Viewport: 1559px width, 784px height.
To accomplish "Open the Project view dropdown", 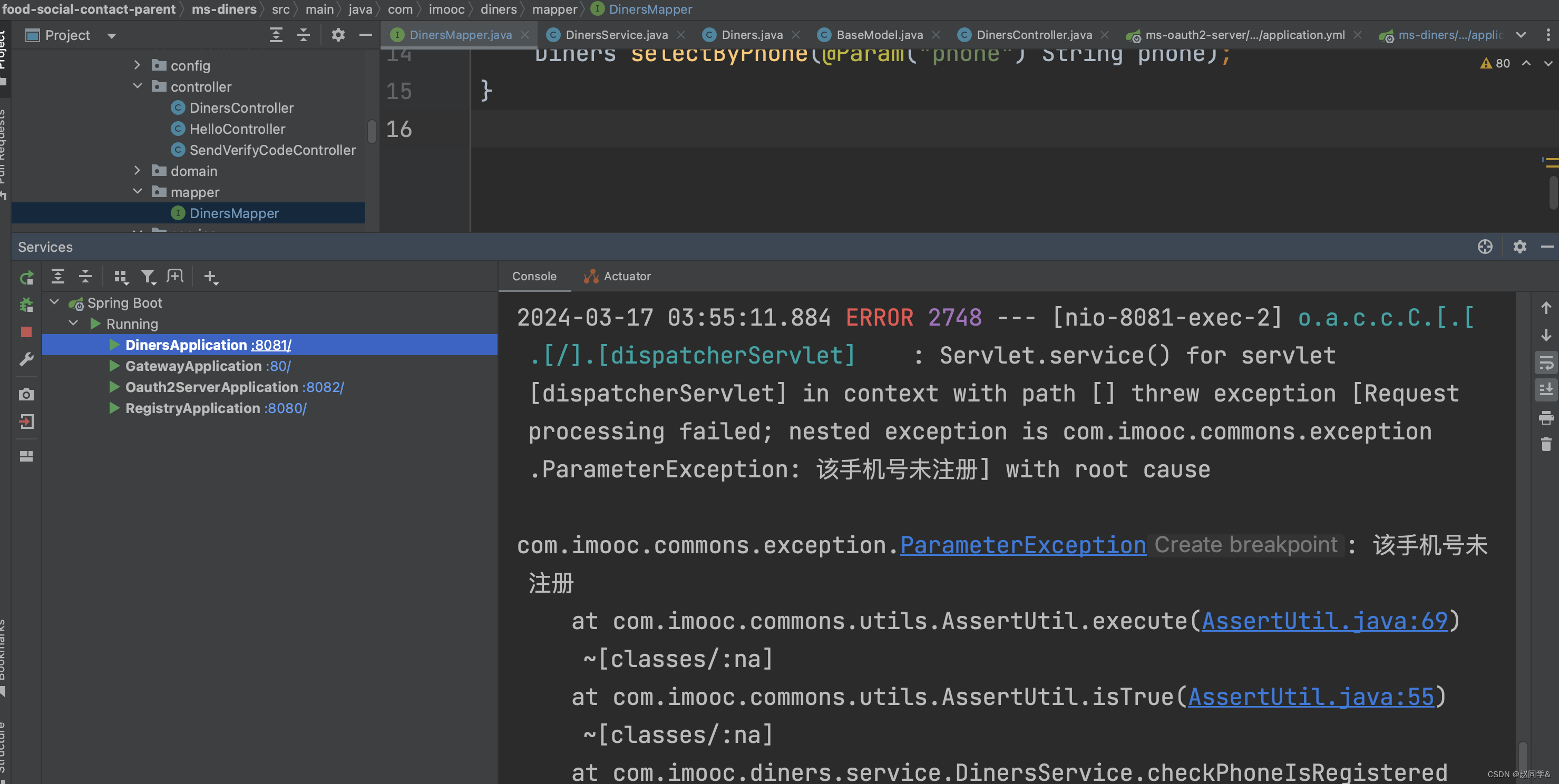I will pos(111,36).
